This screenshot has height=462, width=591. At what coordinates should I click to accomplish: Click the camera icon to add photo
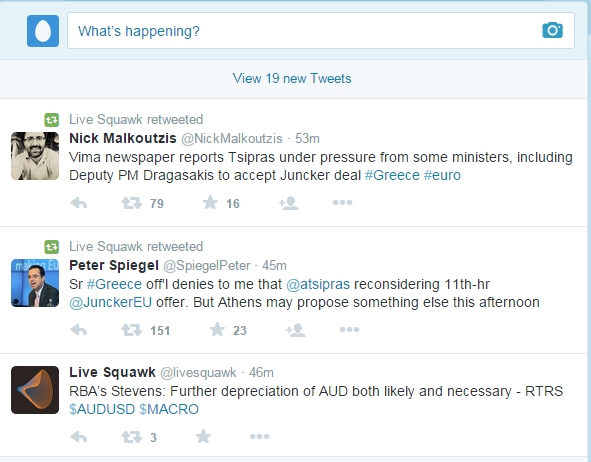click(x=553, y=31)
